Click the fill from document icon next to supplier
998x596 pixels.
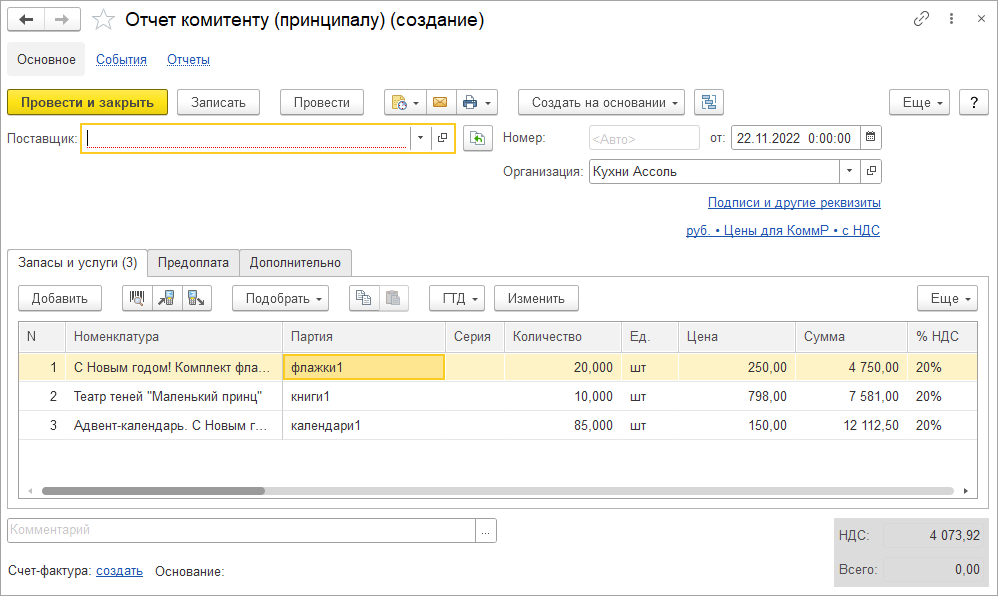479,138
